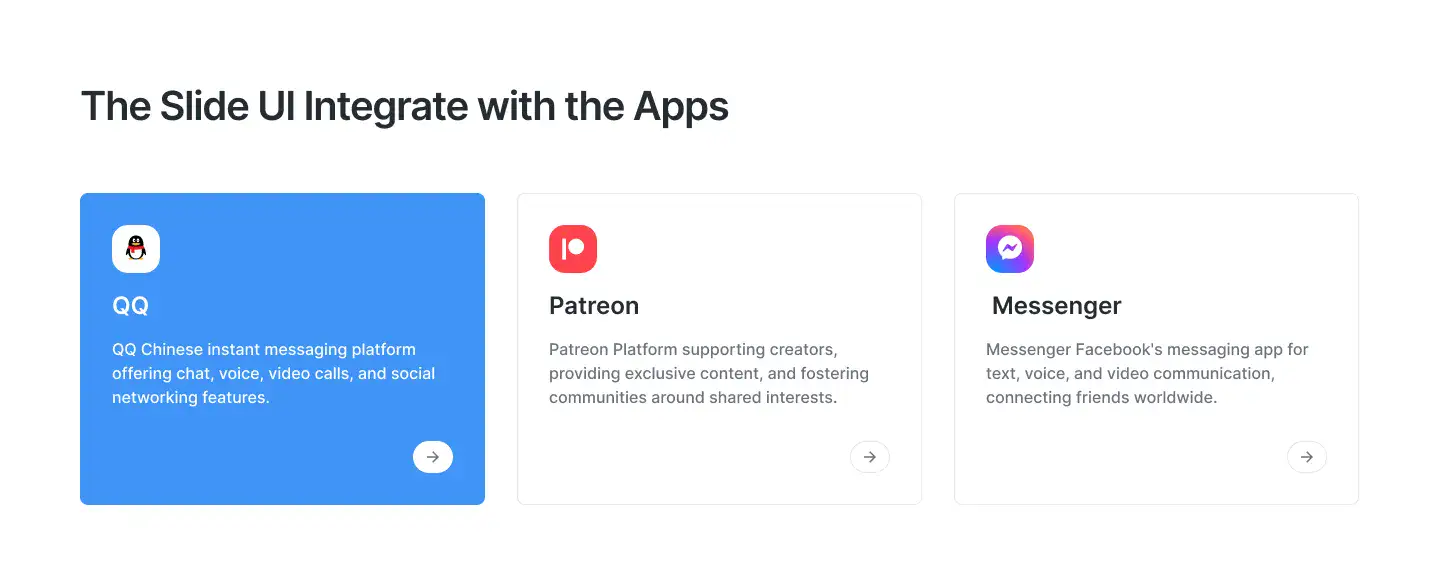Click 'communities around shared interests.' text line
This screenshot has height=585, width=1440.
click(693, 398)
